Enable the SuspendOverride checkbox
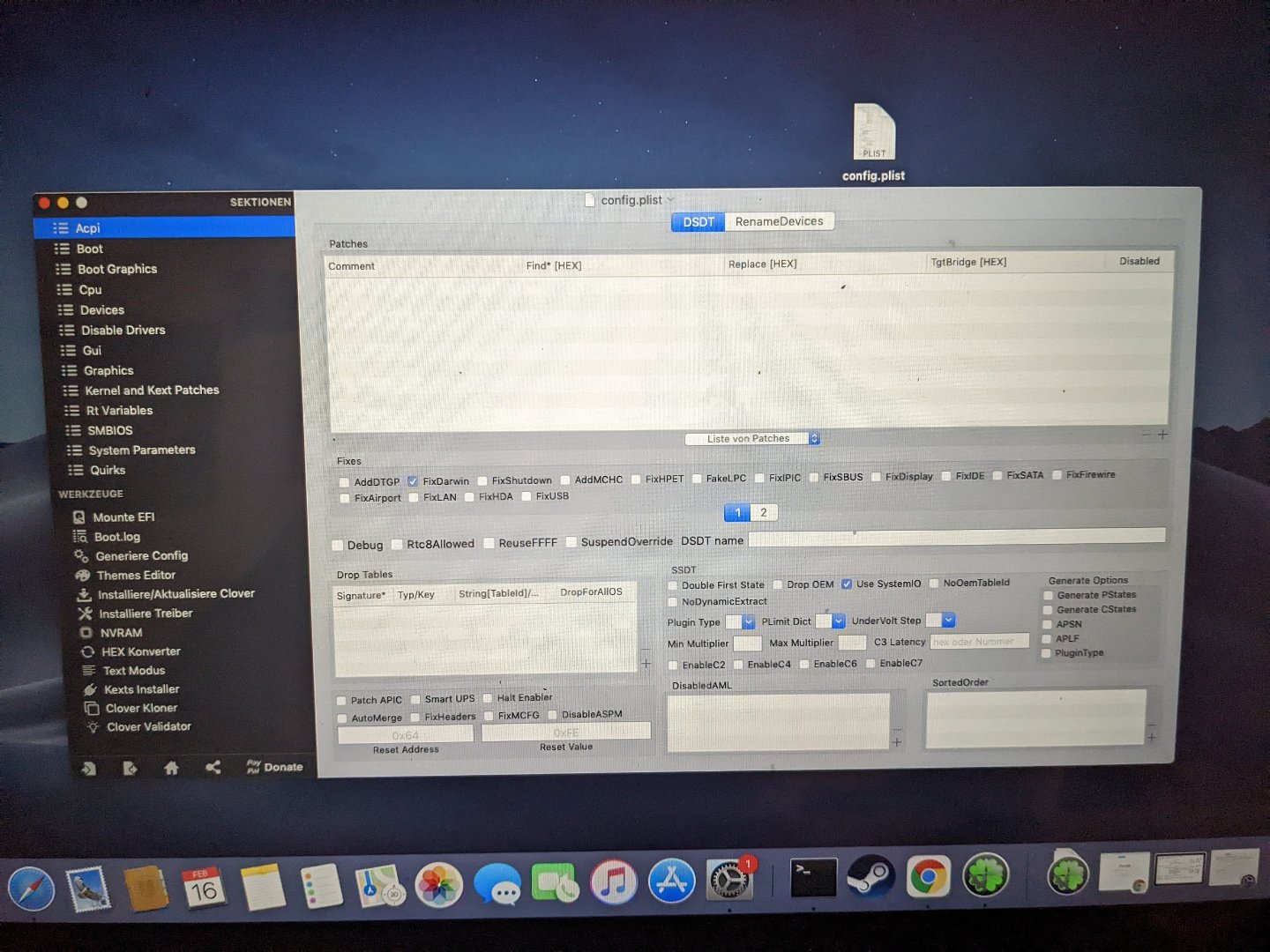Viewport: 1270px width, 952px height. tap(571, 542)
